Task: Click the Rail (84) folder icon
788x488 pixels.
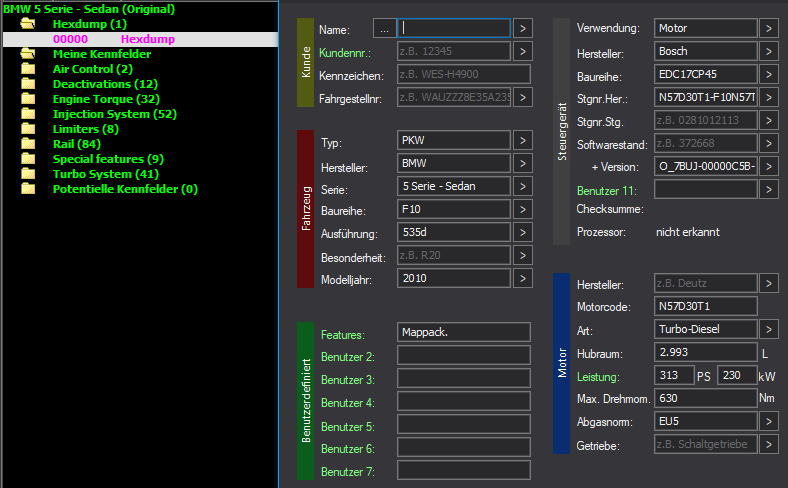Action: 28,144
